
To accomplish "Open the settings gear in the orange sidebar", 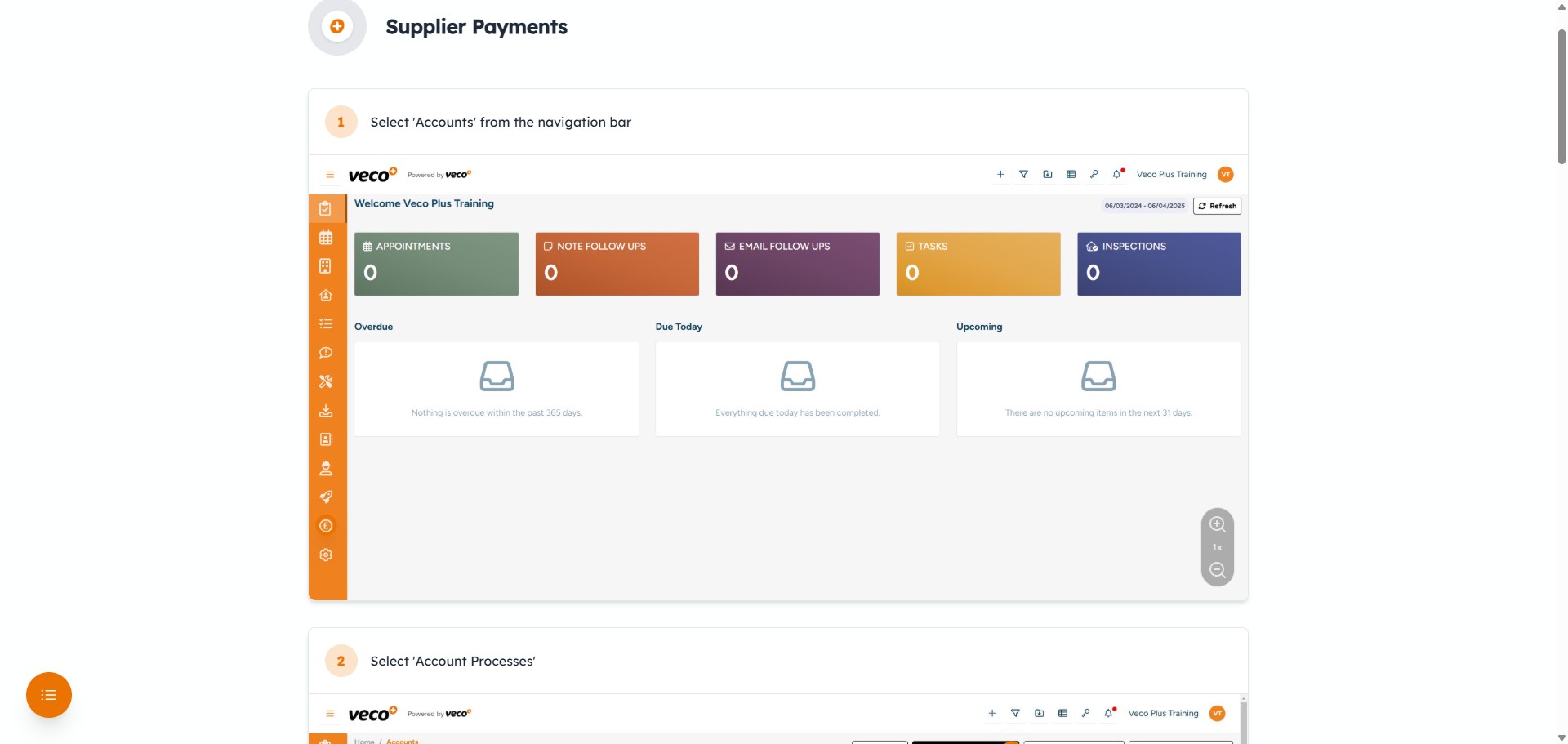I will [326, 555].
